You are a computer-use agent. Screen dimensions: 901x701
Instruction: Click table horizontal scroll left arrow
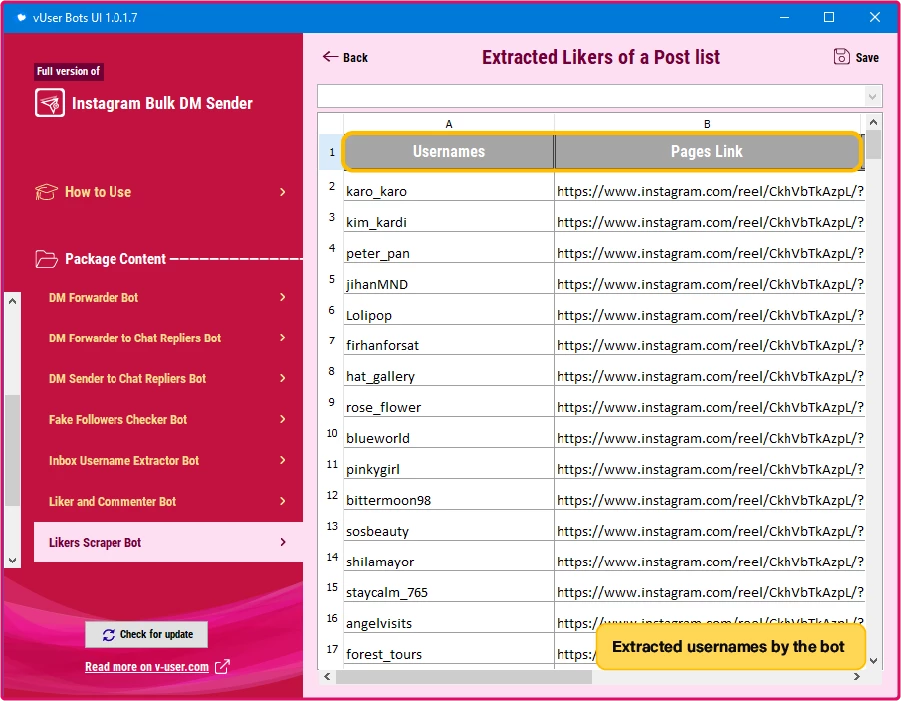327,677
